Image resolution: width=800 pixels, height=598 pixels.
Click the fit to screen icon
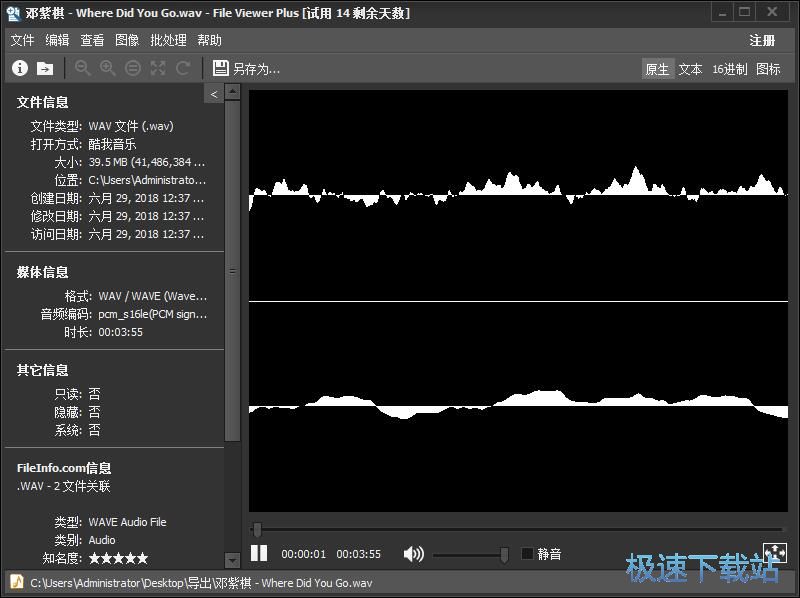(x=158, y=68)
